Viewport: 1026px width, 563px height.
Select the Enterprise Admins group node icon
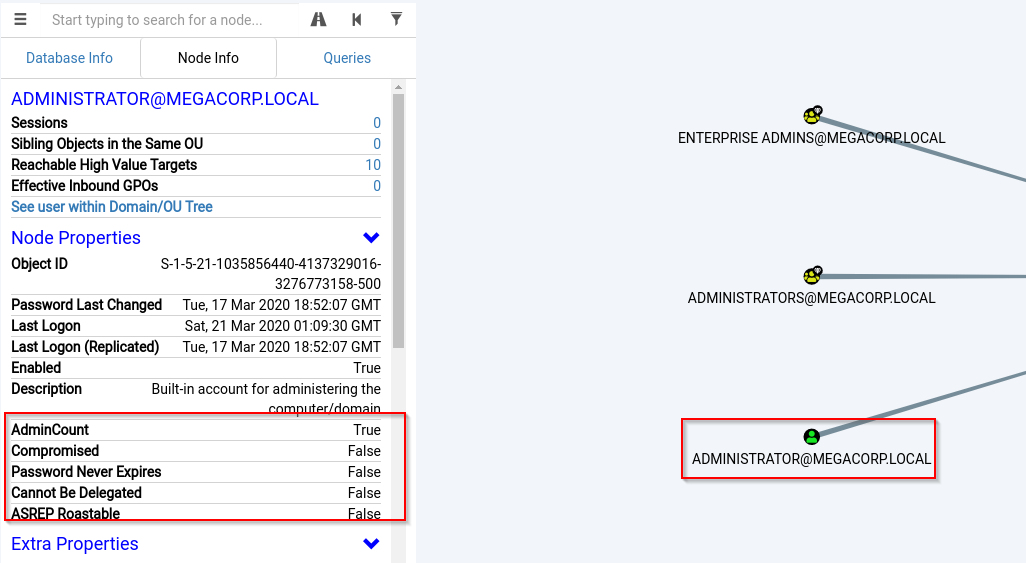(x=812, y=116)
